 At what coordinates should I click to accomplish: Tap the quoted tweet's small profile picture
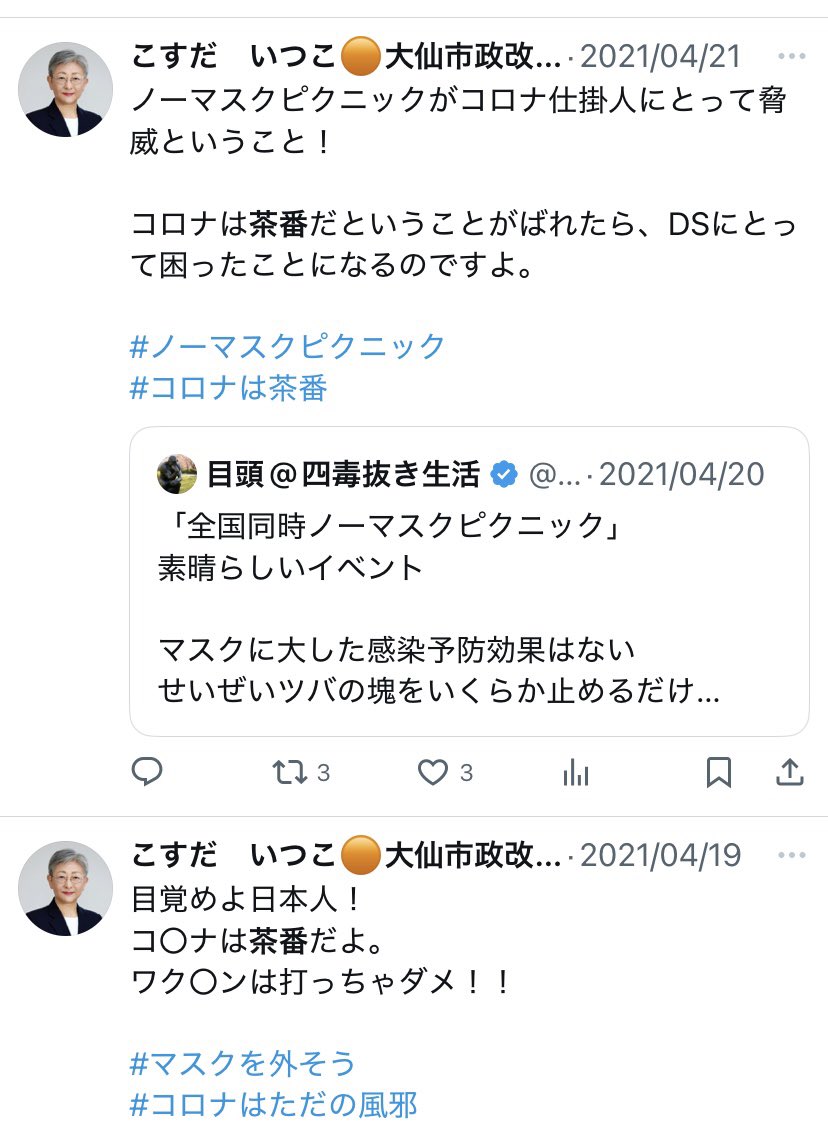177,474
